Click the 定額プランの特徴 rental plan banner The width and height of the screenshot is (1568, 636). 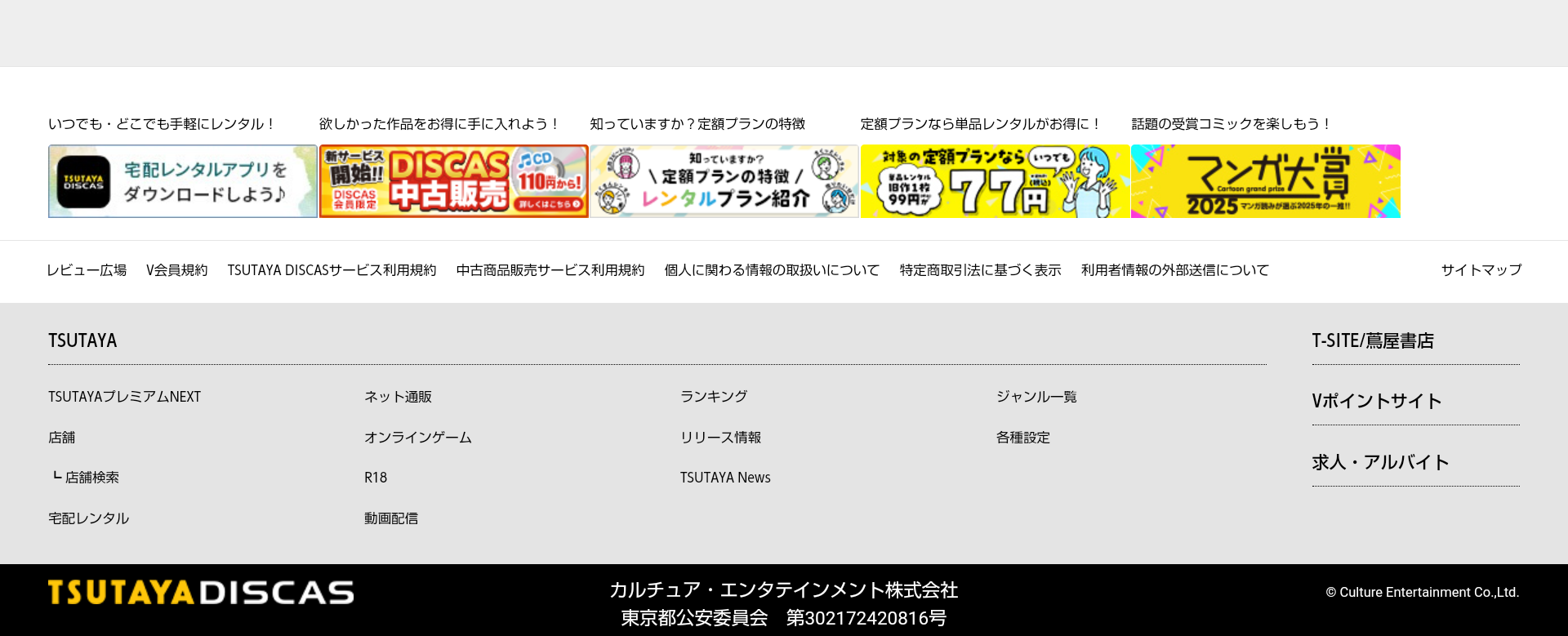(x=724, y=181)
